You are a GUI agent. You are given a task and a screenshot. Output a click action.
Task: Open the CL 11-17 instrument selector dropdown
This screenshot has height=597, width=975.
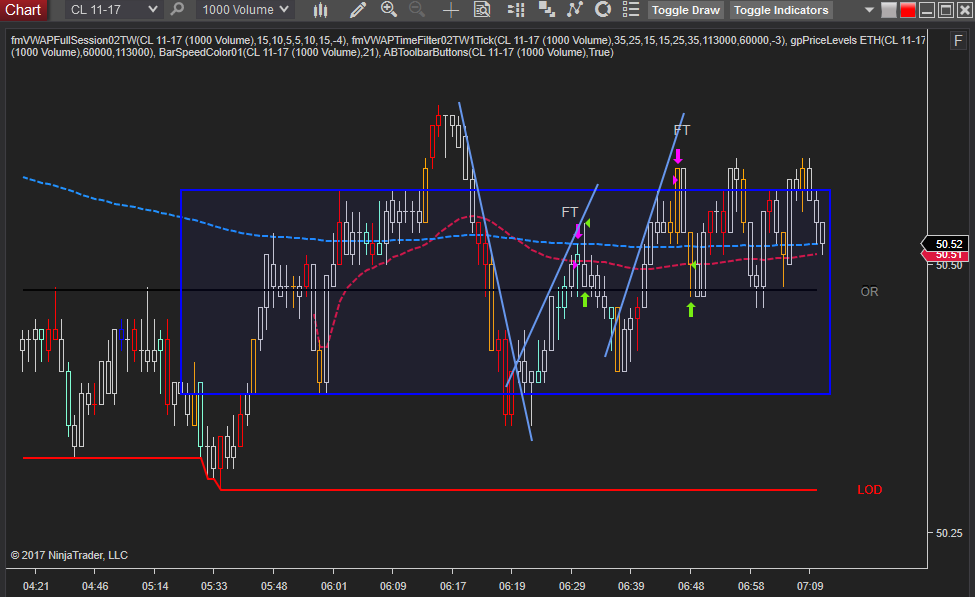[x=113, y=10]
